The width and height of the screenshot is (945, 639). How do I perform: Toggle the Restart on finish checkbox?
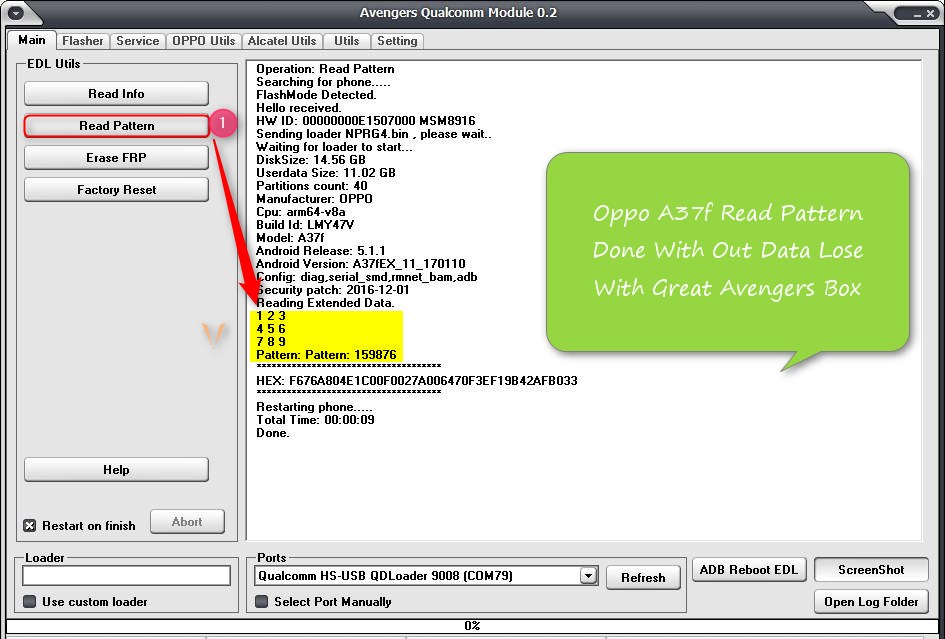pos(30,526)
